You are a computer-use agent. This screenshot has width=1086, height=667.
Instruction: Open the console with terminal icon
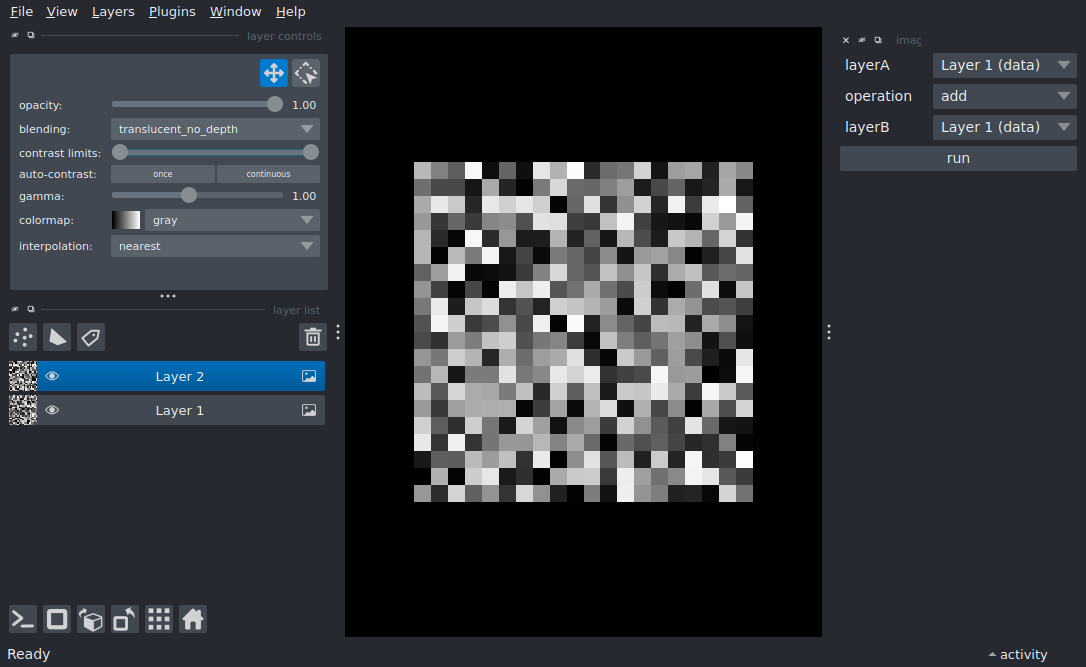pyautogui.click(x=23, y=619)
